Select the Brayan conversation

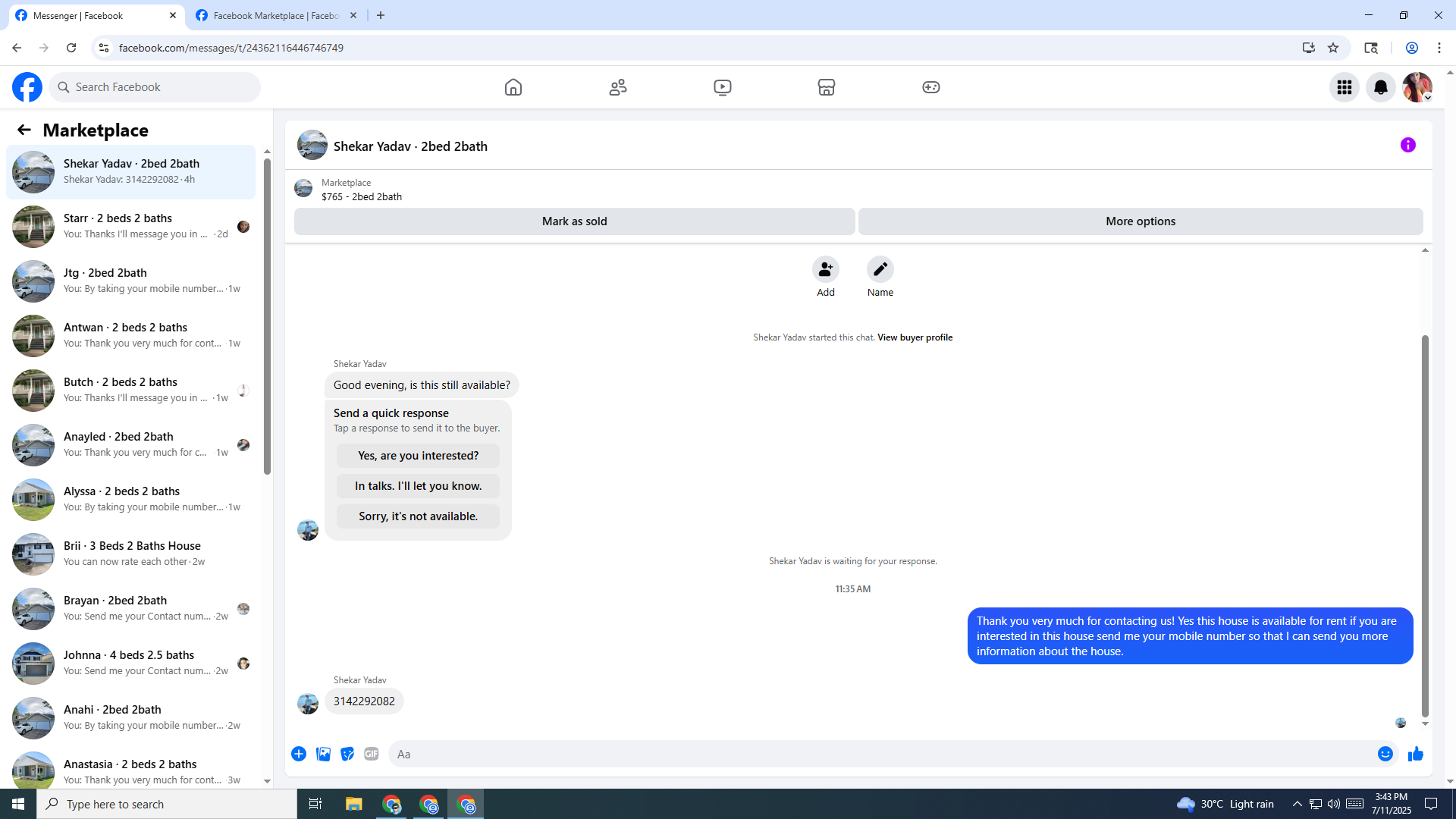pos(131,609)
